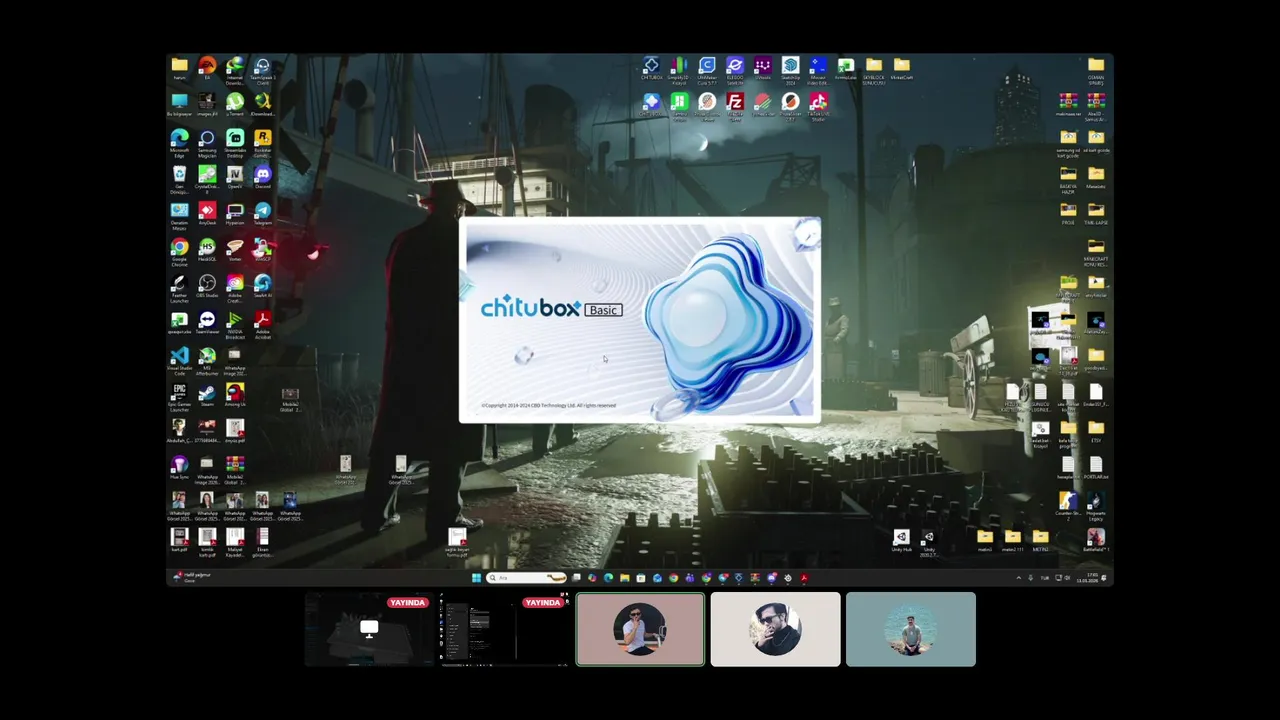The image size is (1280, 720).
Task: Click the Chitubox Basic splash screen
Action: coord(640,320)
